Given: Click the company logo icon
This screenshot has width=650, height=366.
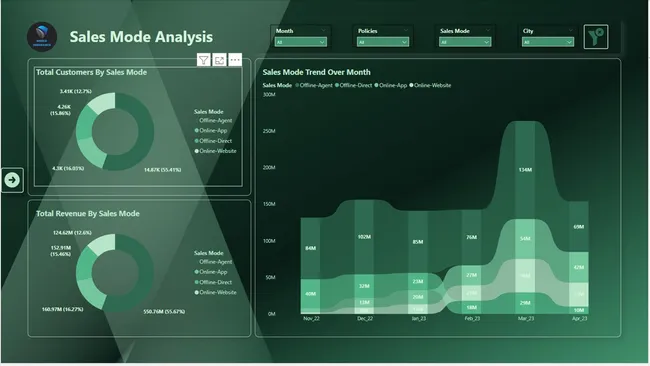Looking at the screenshot, I should (x=42, y=37).
